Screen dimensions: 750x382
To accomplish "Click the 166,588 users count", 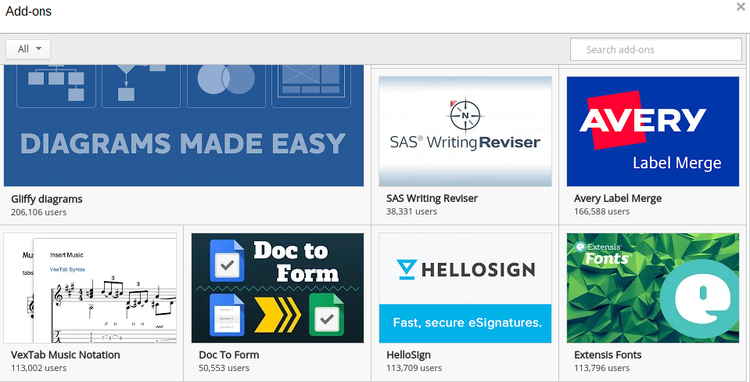I will coord(602,211).
